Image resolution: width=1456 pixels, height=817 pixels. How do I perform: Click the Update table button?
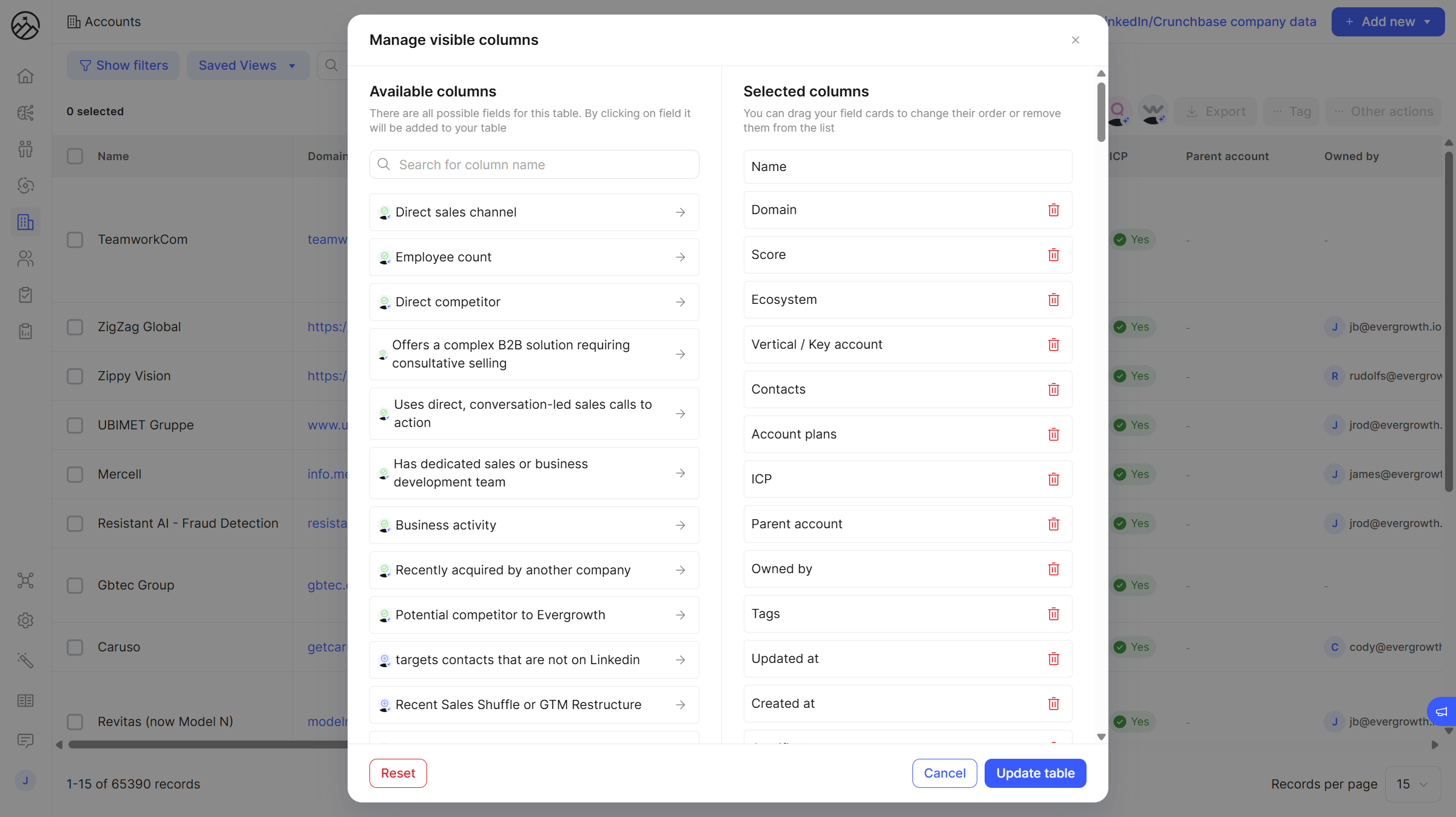1035,773
